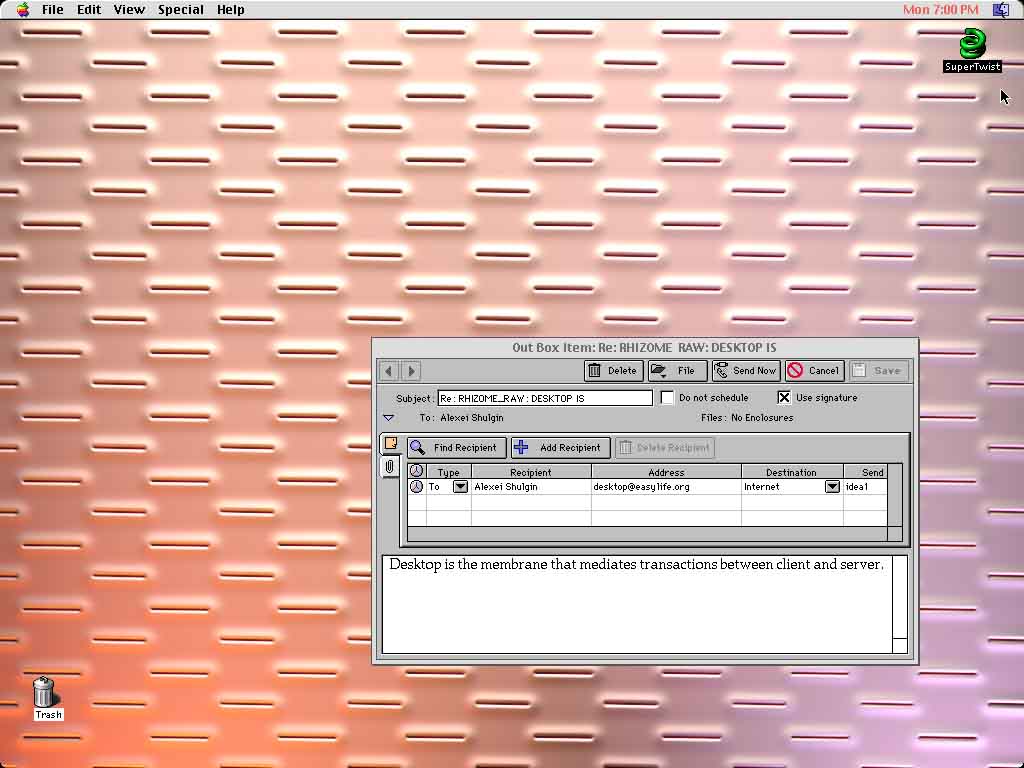Click in the Subject text field
1024x768 pixels.
point(545,398)
